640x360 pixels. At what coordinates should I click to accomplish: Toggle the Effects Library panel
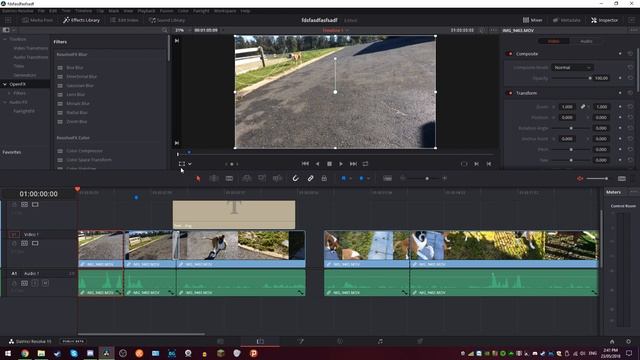pyautogui.click(x=81, y=20)
